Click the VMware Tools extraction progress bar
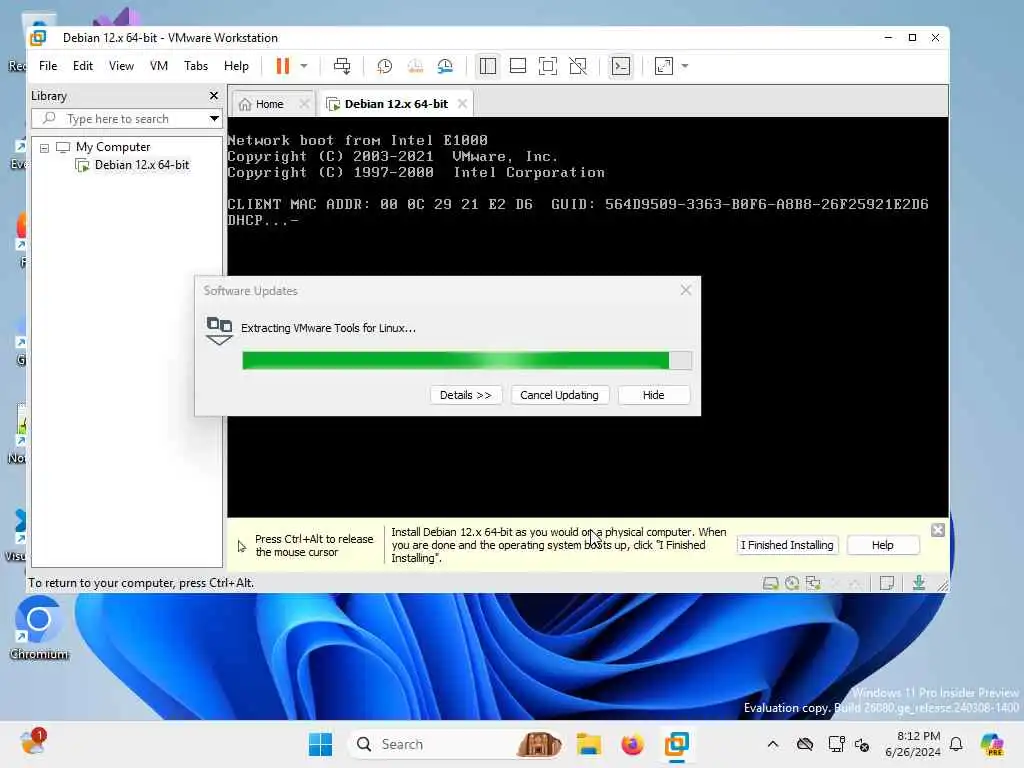The height and width of the screenshot is (768, 1024). [x=467, y=360]
